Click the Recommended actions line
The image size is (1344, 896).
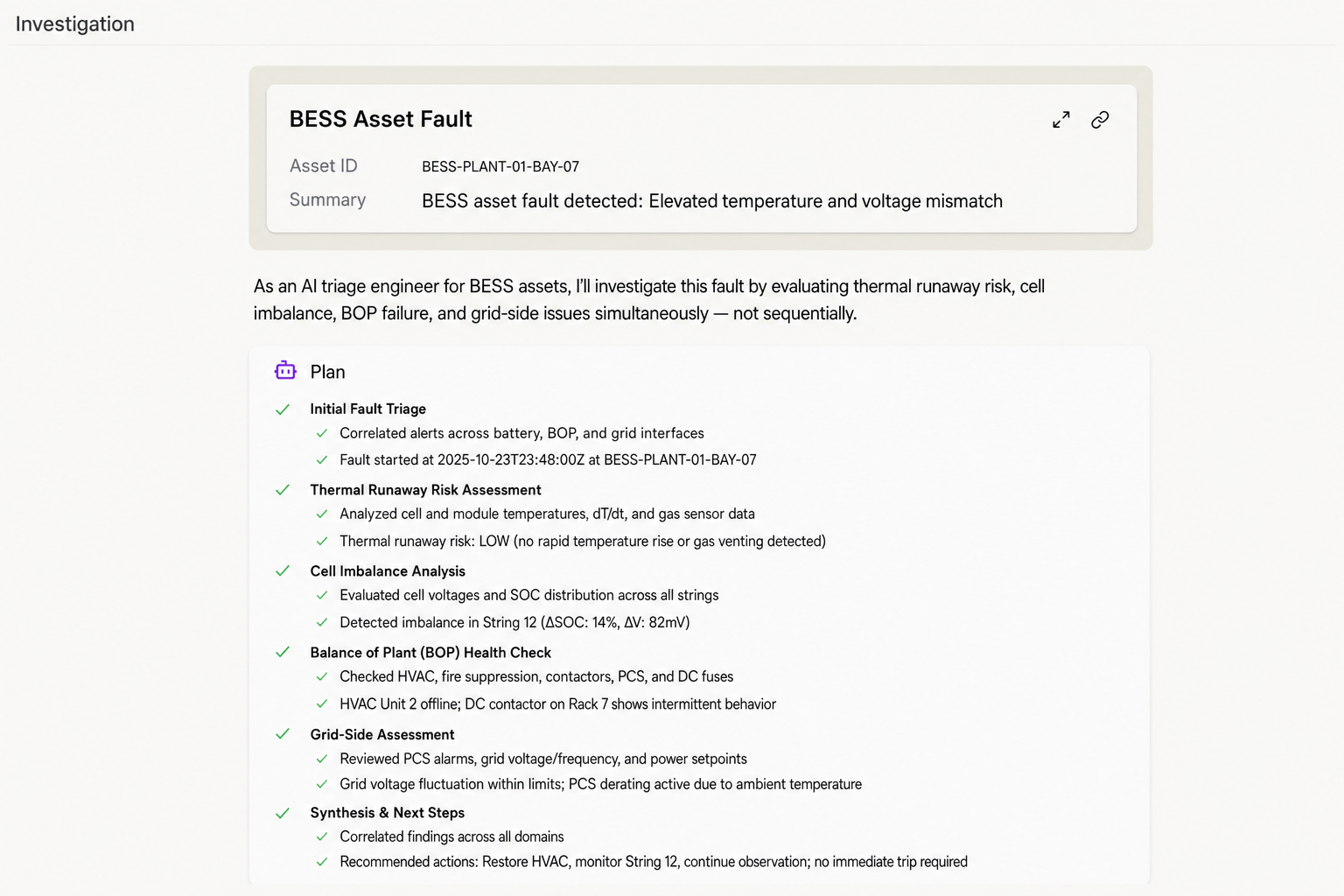pos(653,862)
